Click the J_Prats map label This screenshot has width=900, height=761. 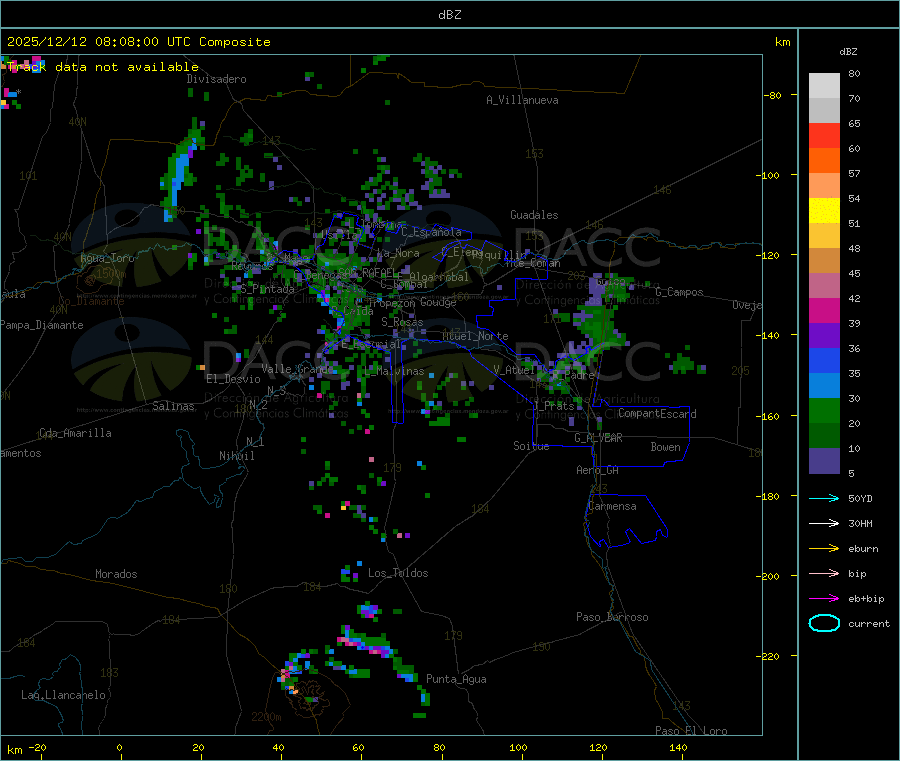pyautogui.click(x=553, y=406)
